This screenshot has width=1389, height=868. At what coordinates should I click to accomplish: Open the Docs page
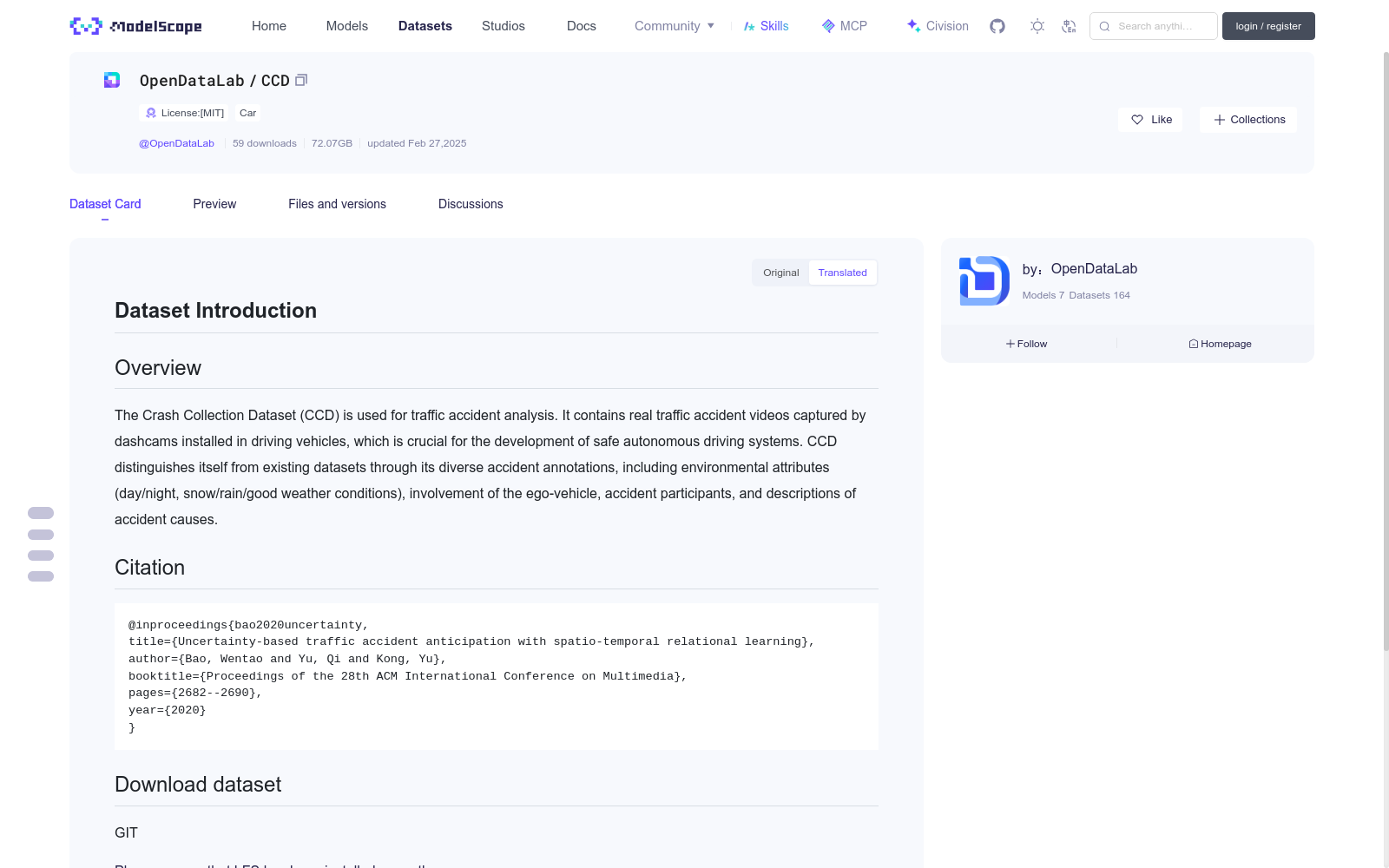point(582,26)
